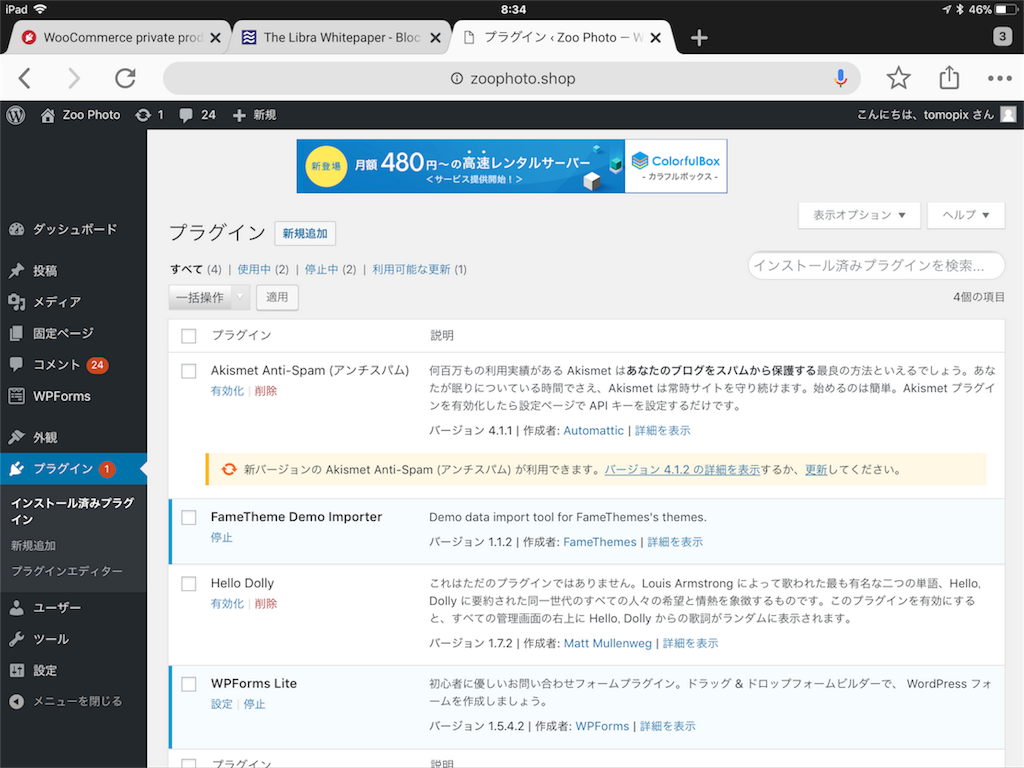Deactivate WPForms Lite via 停止
The width and height of the screenshot is (1024, 768).
255,704
